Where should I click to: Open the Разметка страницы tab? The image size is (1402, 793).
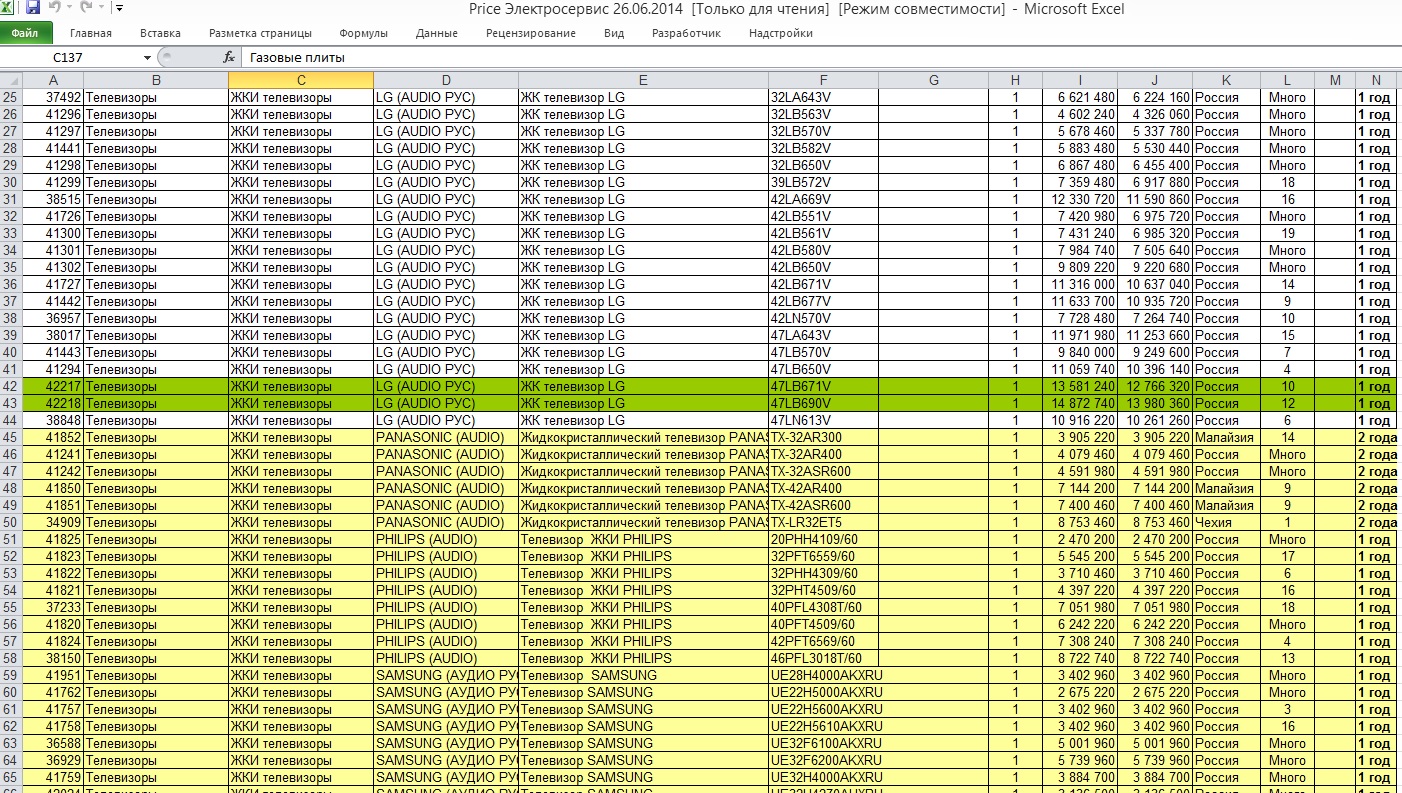260,33
